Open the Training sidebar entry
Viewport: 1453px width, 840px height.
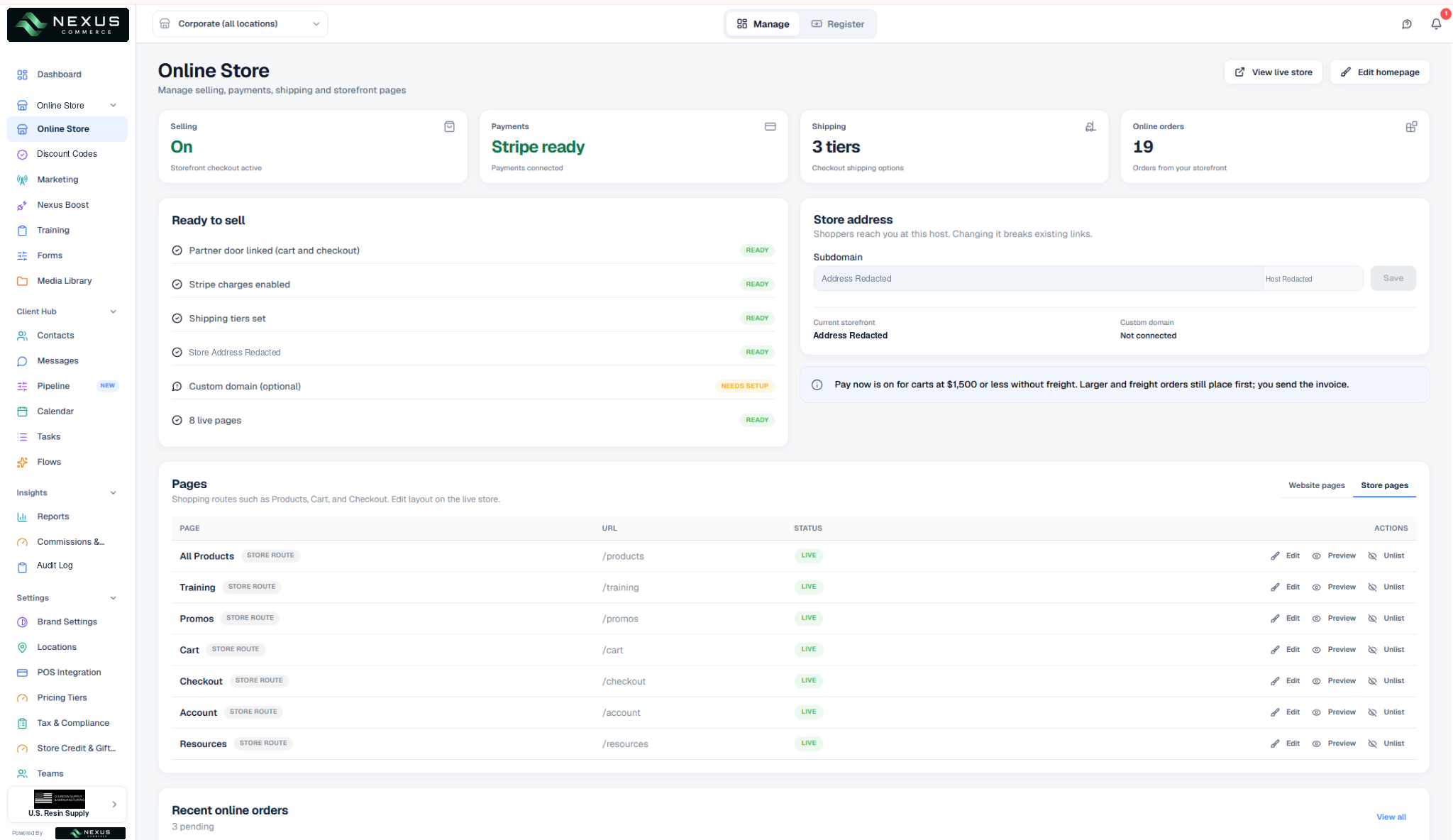[53, 231]
